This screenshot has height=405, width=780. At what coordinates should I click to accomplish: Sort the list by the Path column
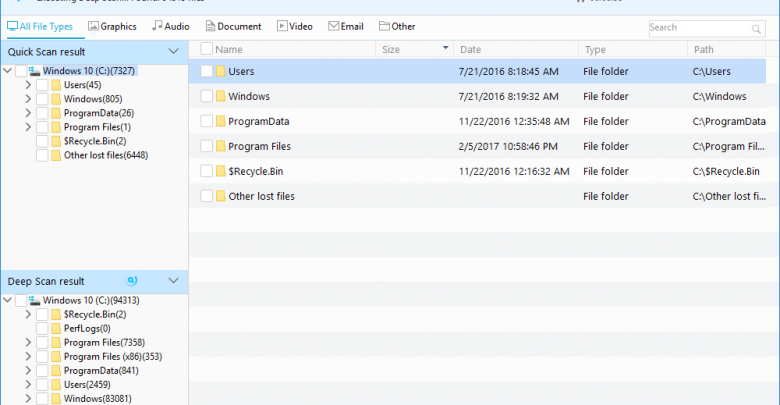pos(703,49)
